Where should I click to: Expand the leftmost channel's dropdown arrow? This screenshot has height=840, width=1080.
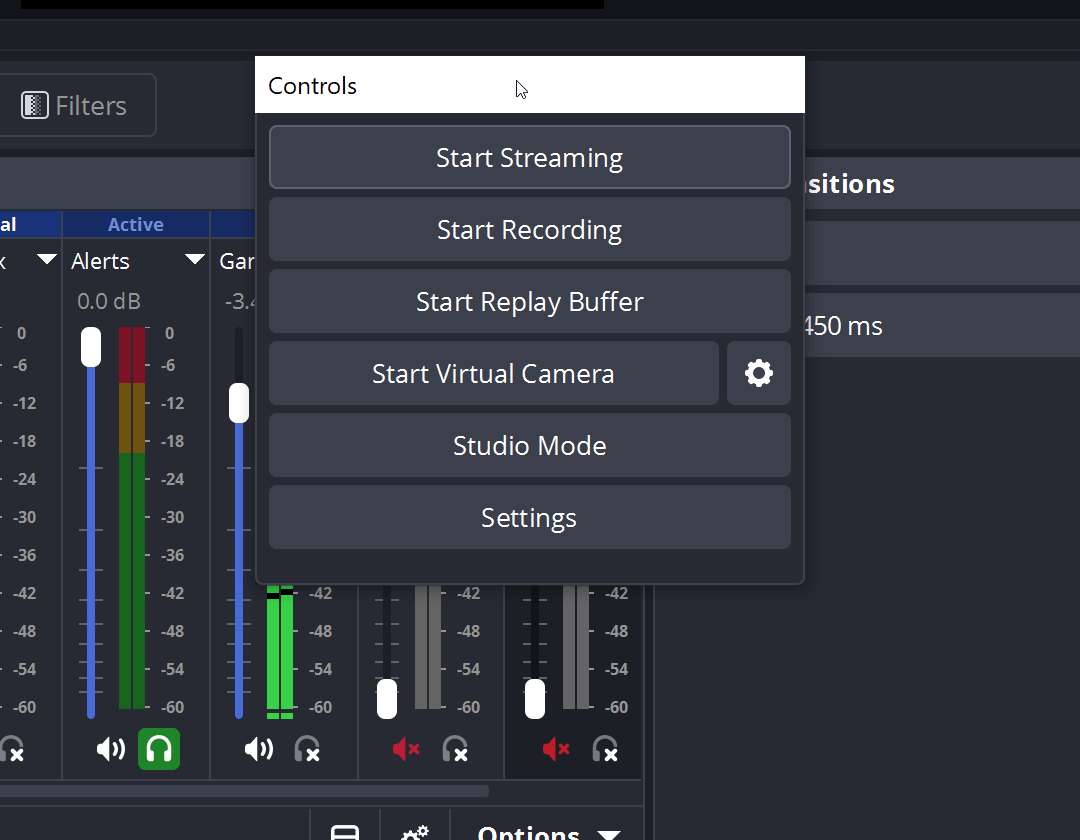(47, 260)
